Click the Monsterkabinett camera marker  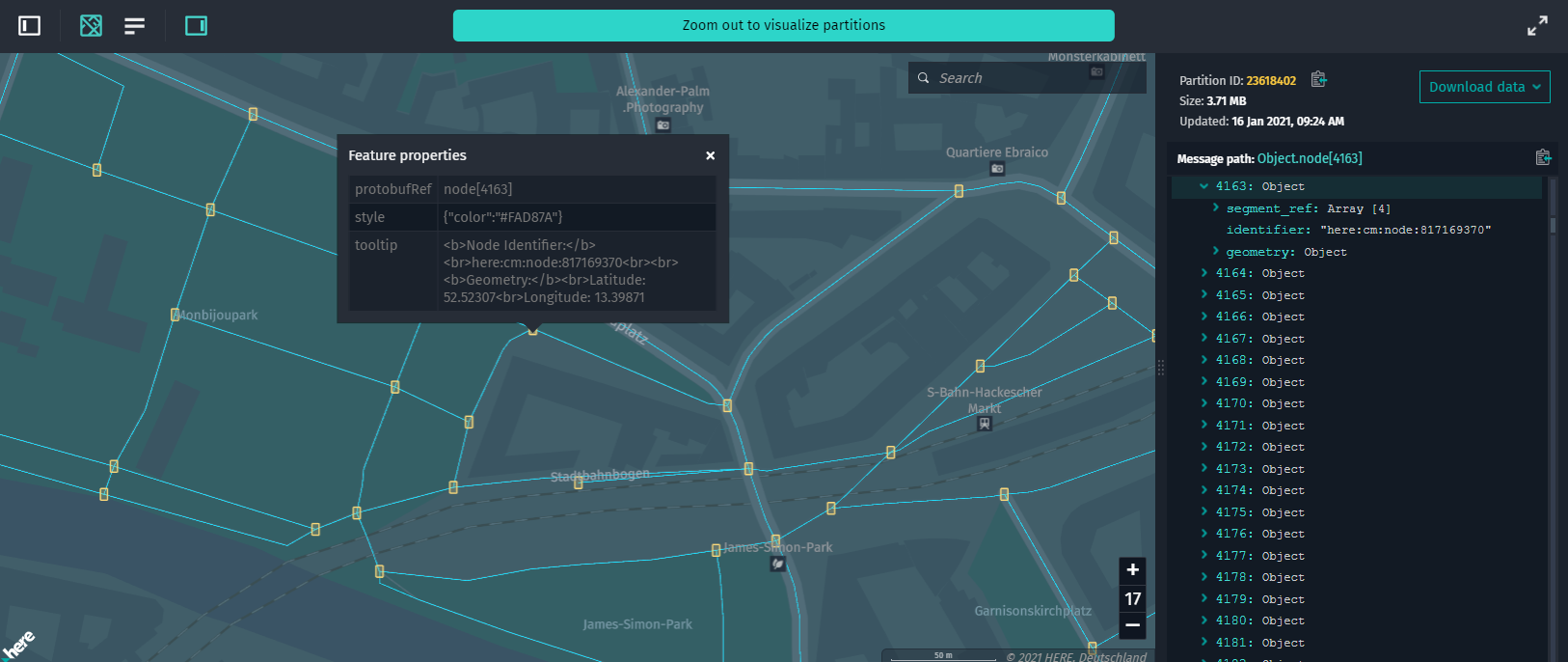[x=1096, y=72]
